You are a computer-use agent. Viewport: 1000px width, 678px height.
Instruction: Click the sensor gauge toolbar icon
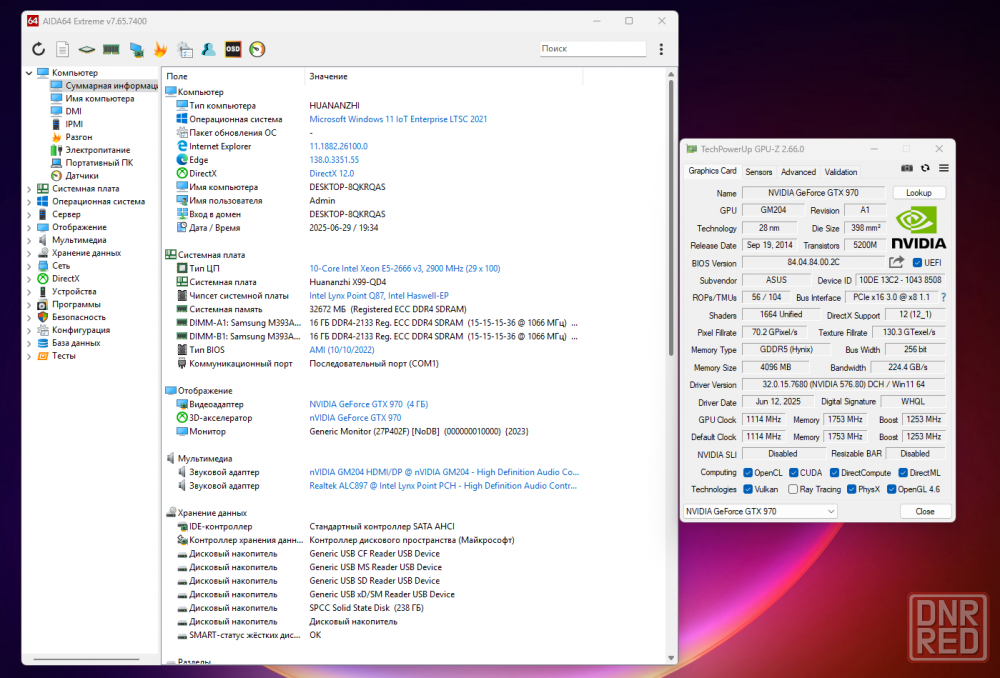click(257, 49)
